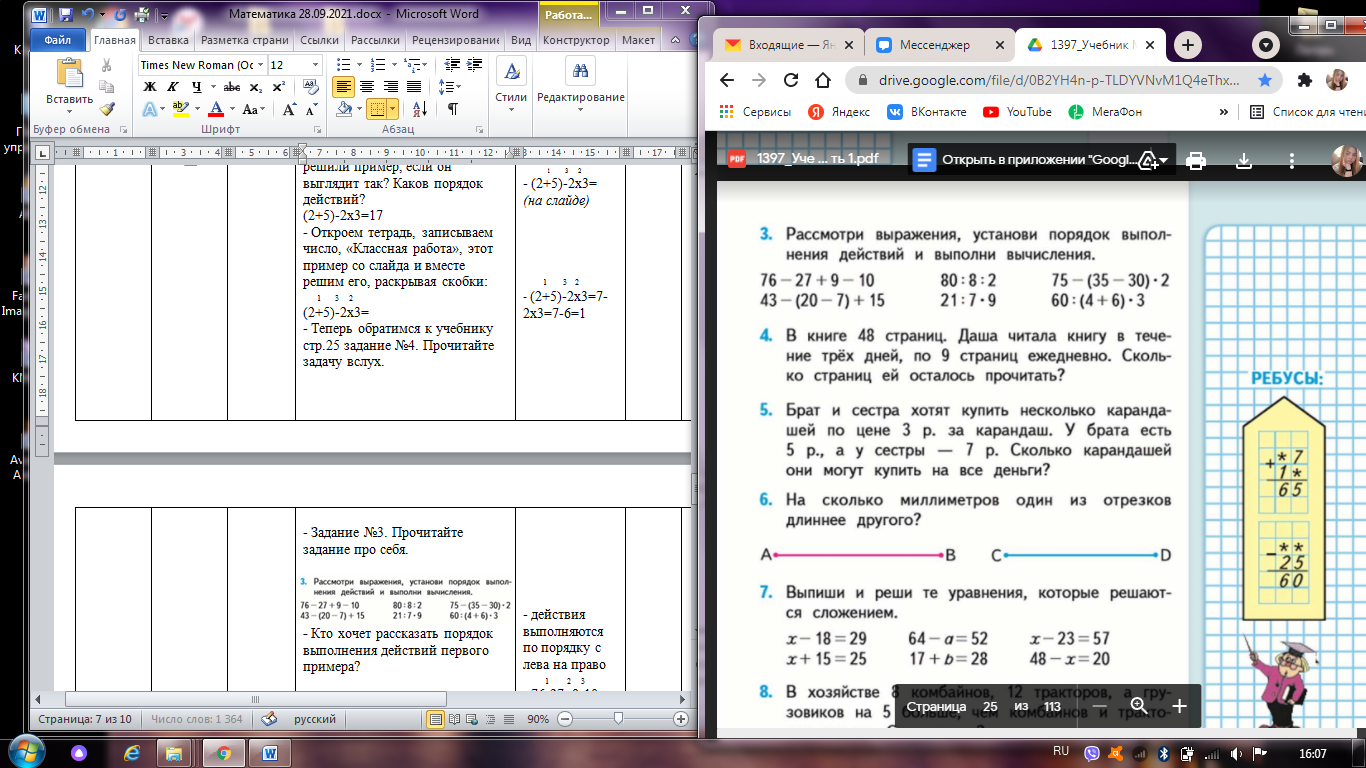Image resolution: width=1366 pixels, height=768 pixels.
Task: Toggle center alignment
Action: coord(366,87)
